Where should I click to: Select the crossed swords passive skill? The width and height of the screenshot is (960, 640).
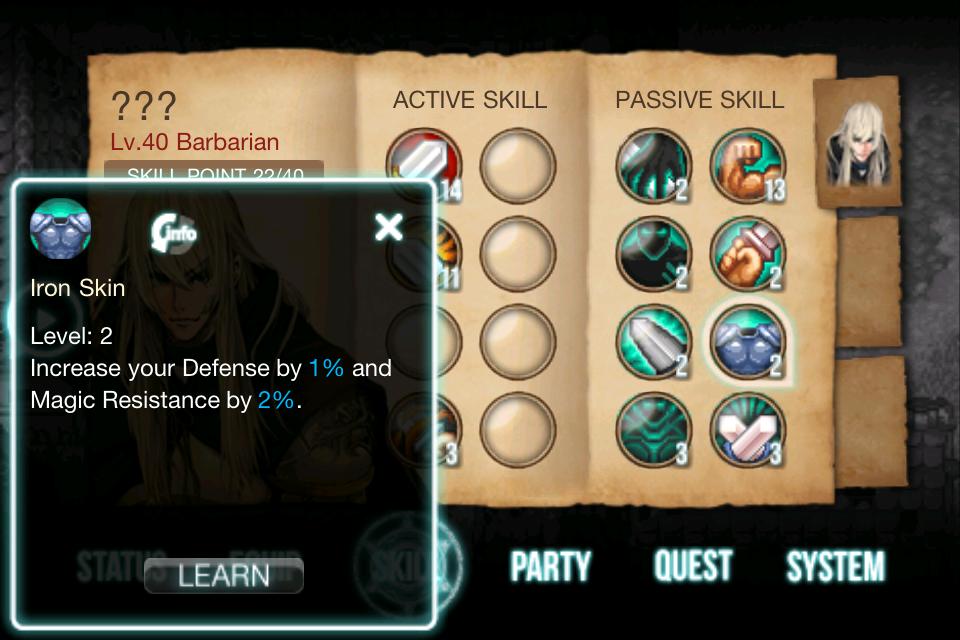click(x=748, y=430)
